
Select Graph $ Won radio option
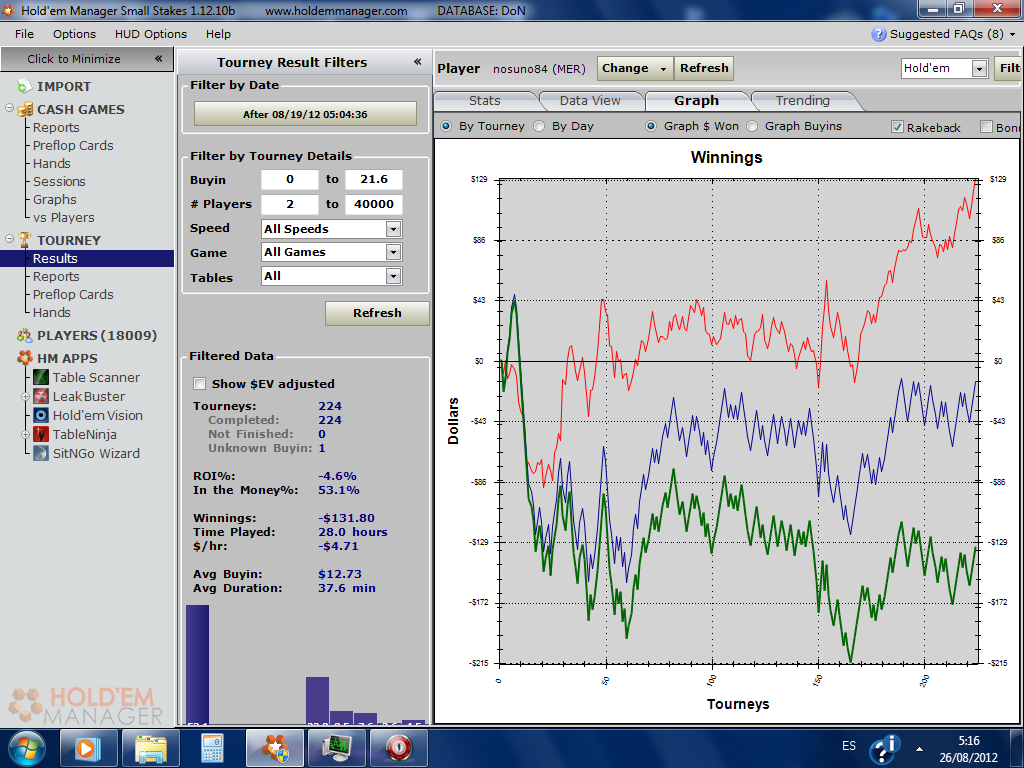[x=651, y=126]
